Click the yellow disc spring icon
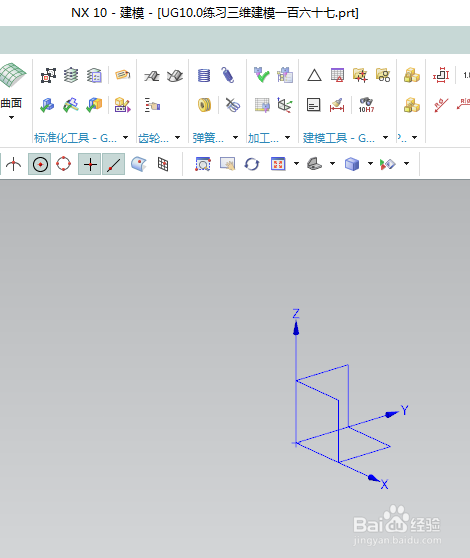 204,105
